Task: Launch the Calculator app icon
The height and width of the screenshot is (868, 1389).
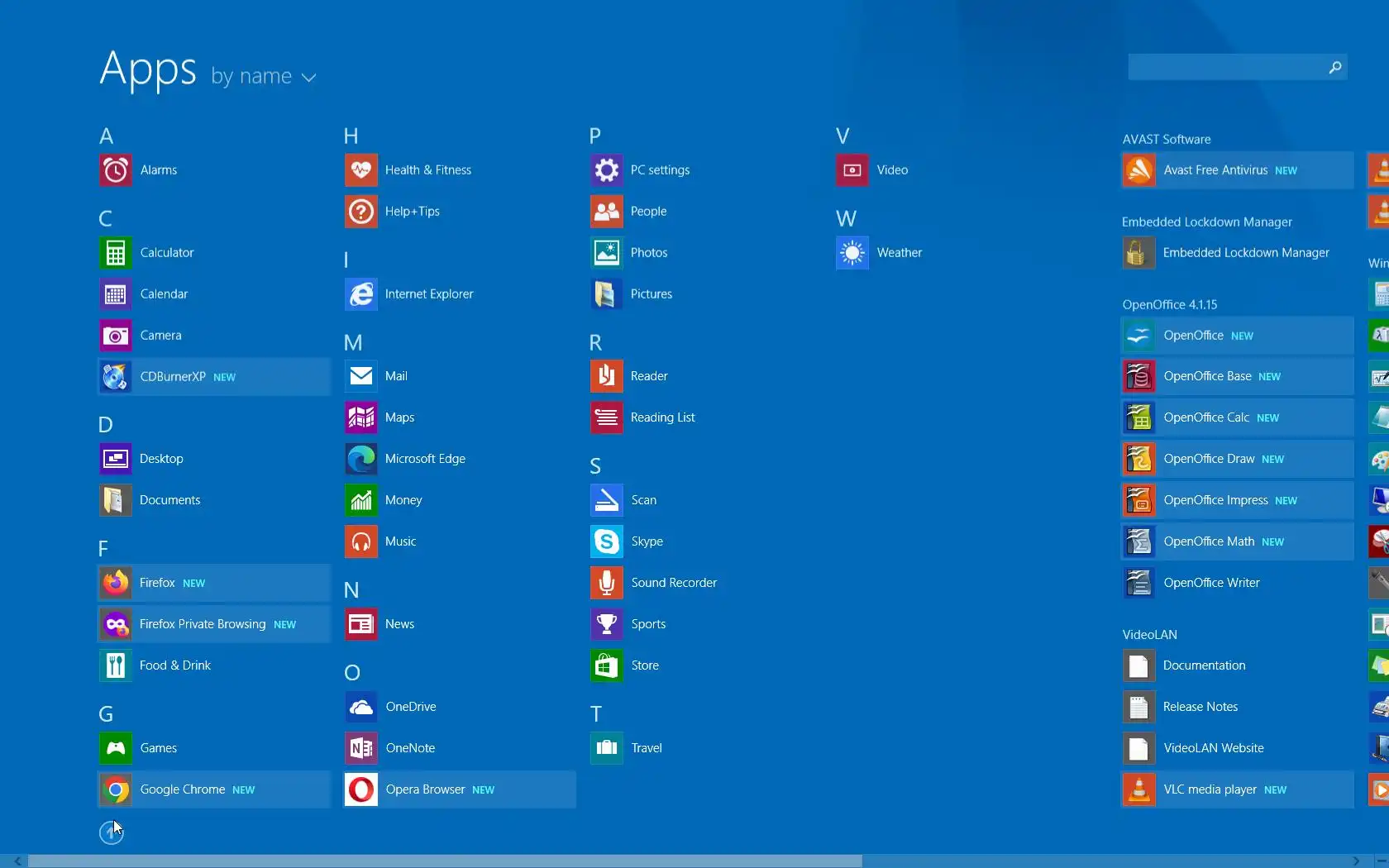Action: coord(116,253)
